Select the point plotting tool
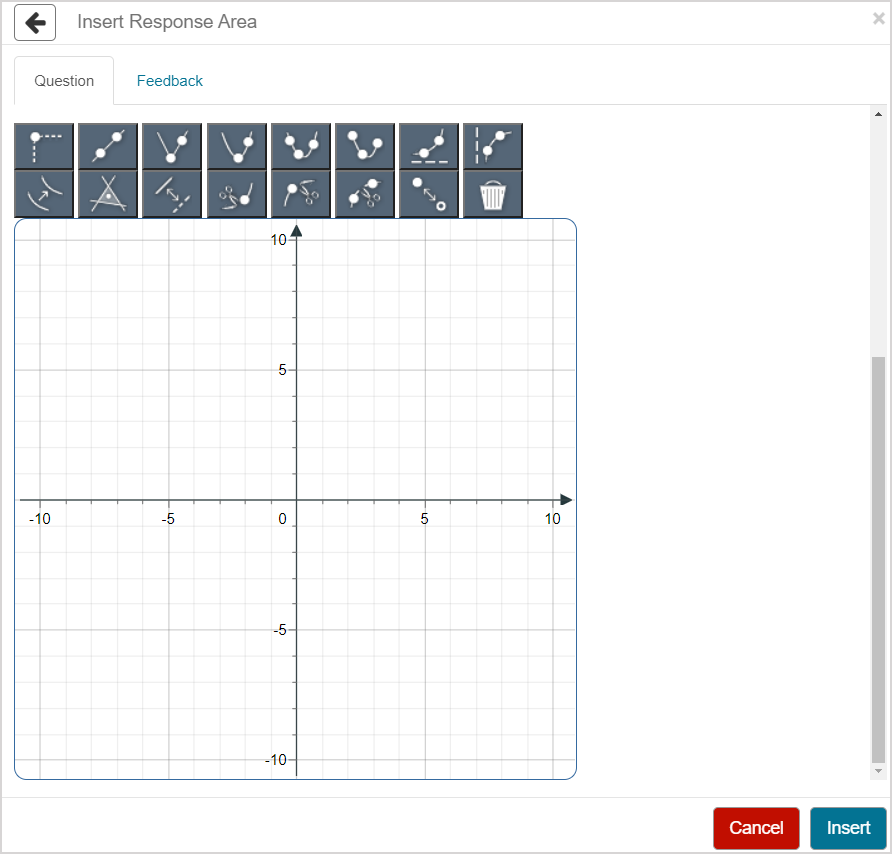Screen dimensions: 892x854 coord(44,146)
